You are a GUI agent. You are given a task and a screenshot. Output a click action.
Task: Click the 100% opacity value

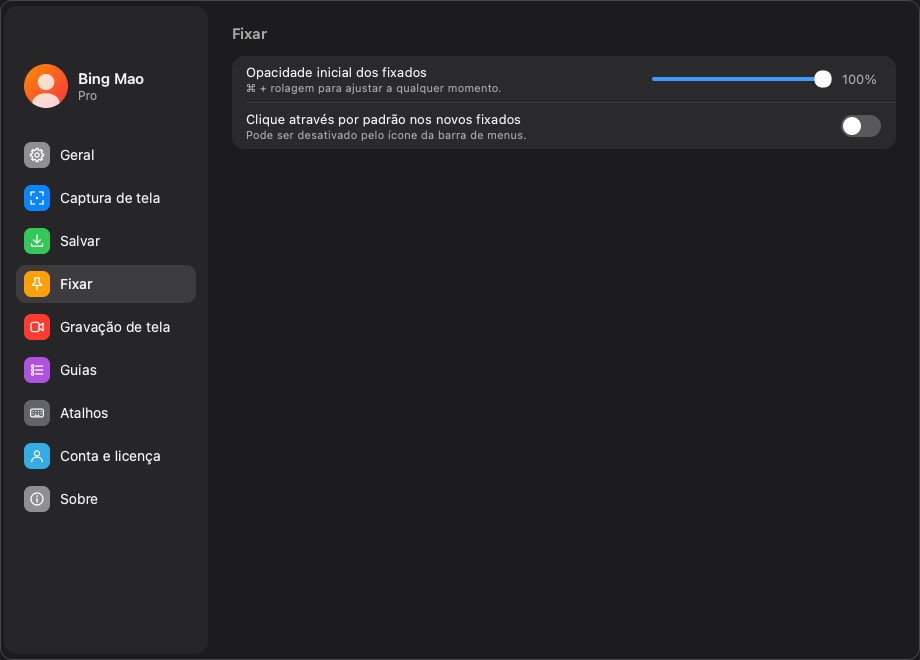[859, 80]
